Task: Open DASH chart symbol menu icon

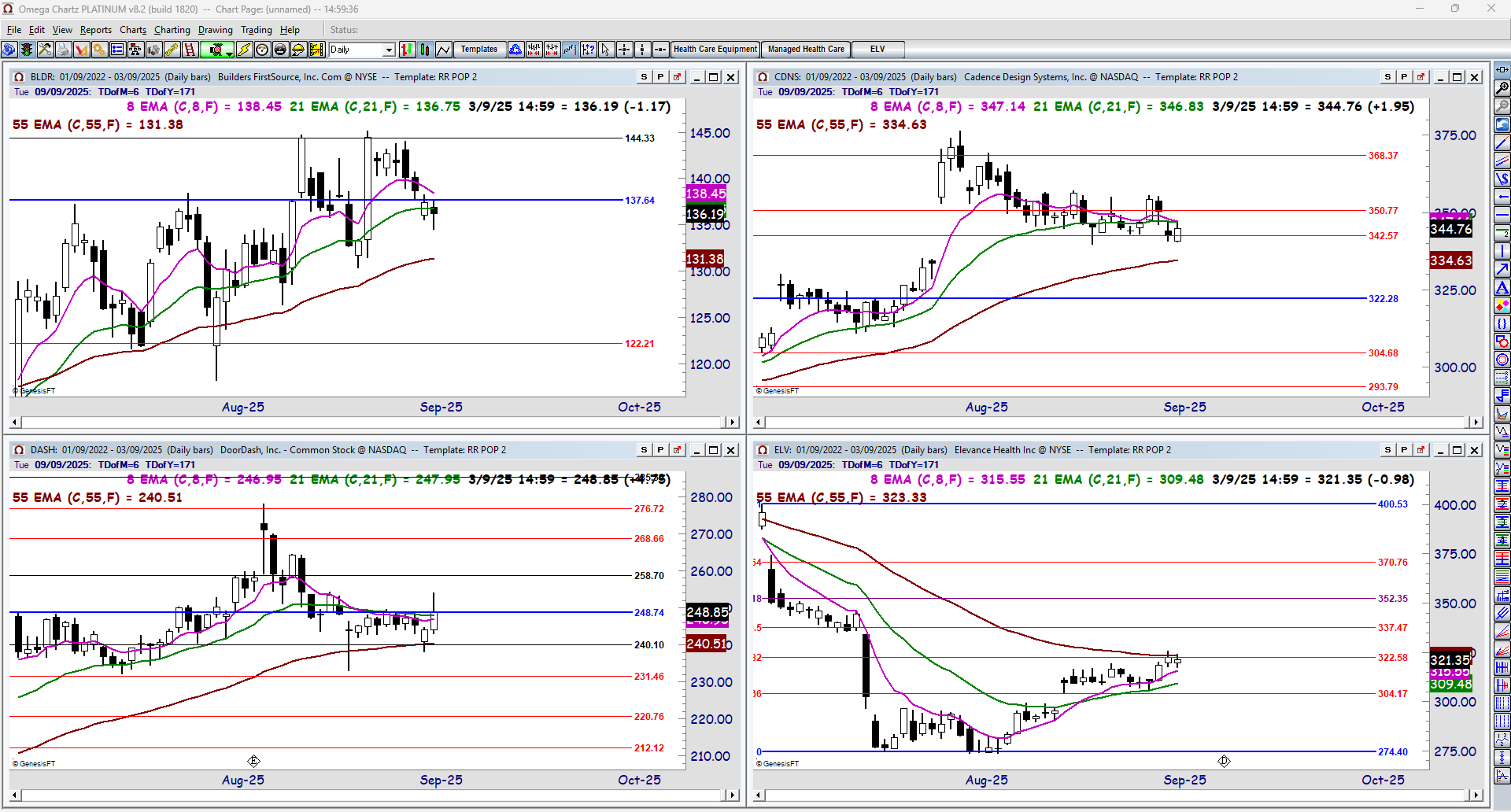Action: (19, 450)
